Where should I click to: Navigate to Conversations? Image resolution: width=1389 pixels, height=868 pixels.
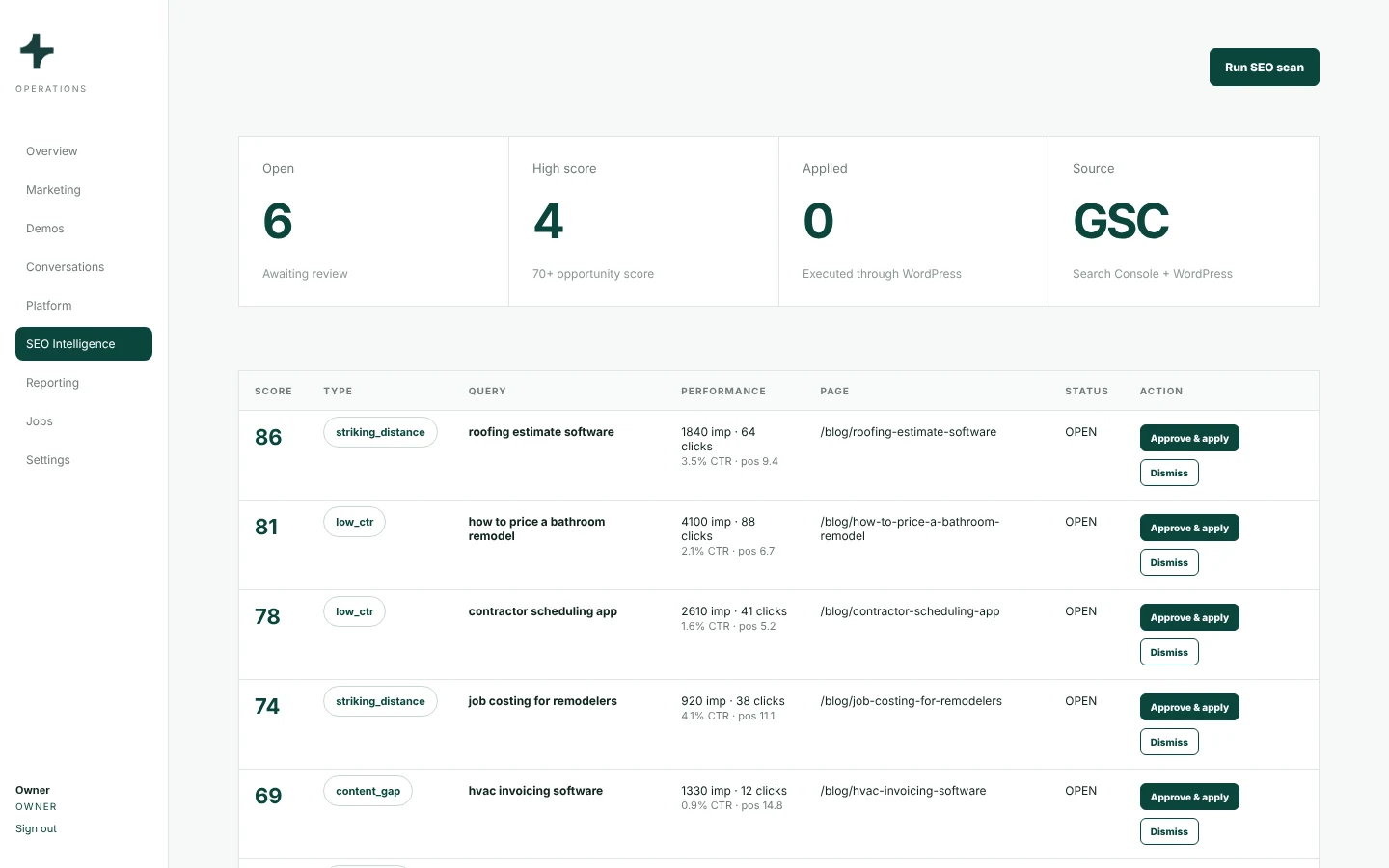click(x=84, y=267)
